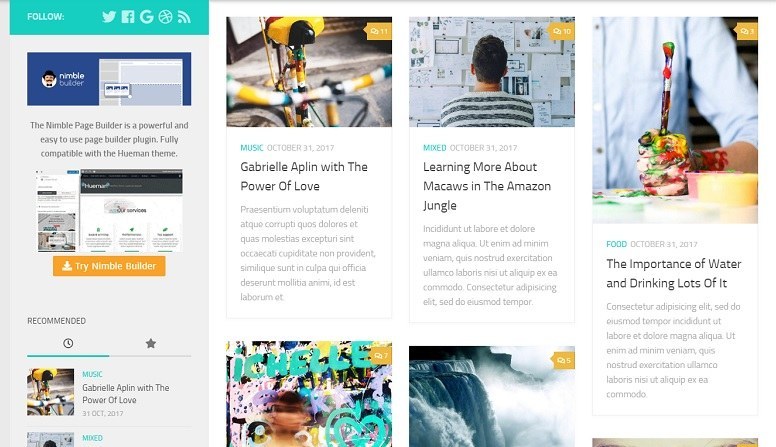This screenshot has width=776, height=447.
Task: Switch to the recent posts clock tab
Action: [68, 343]
